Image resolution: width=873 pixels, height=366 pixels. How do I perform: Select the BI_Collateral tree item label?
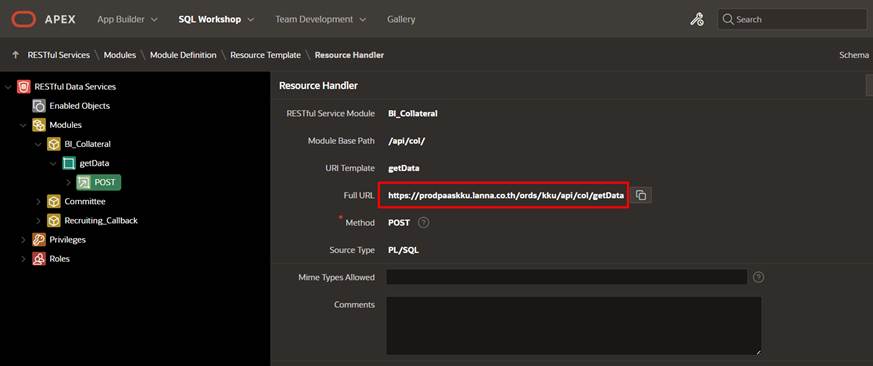[87, 144]
